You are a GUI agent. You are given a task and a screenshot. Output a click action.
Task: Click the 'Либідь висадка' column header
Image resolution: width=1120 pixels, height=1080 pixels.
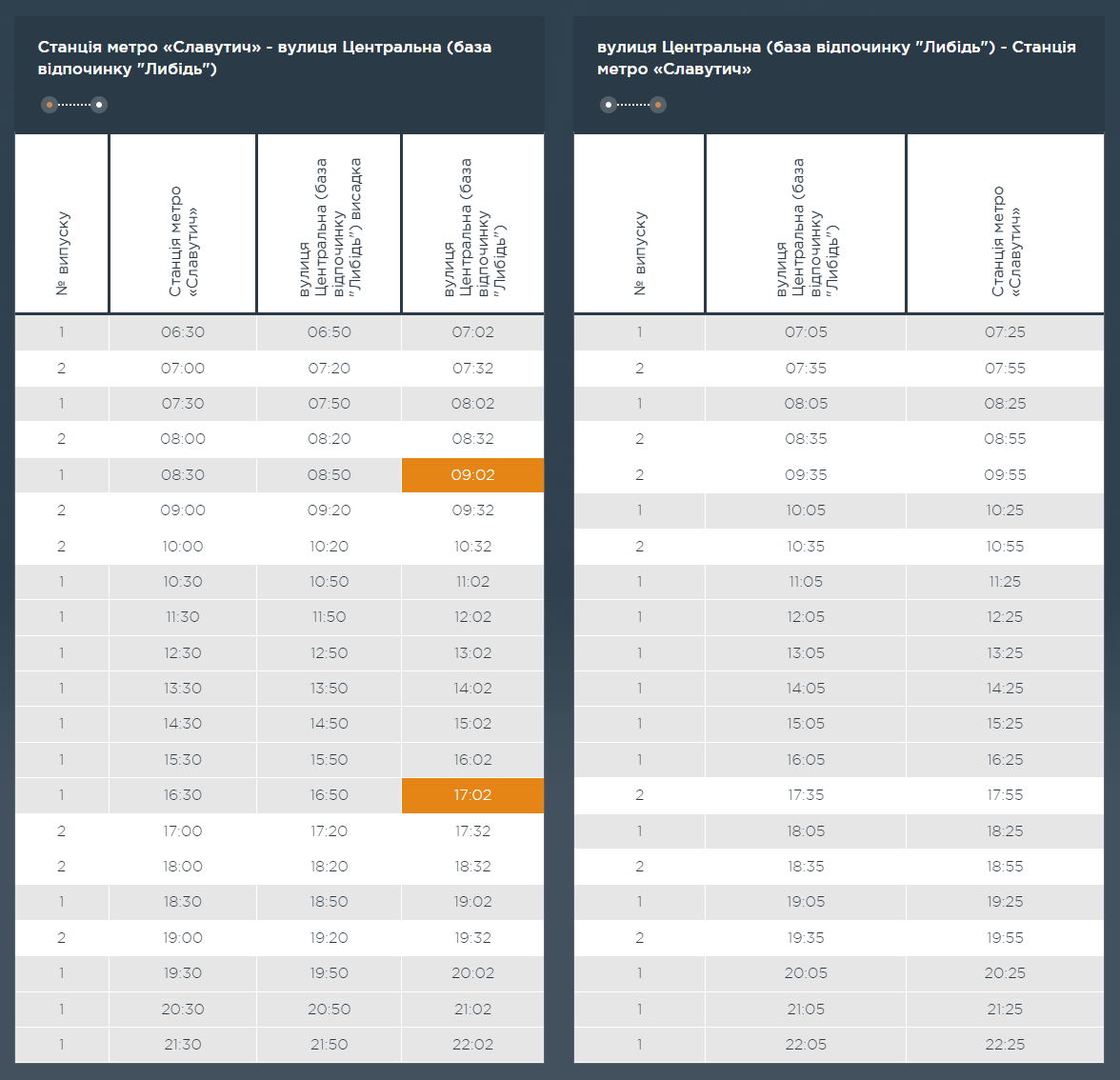(330, 228)
